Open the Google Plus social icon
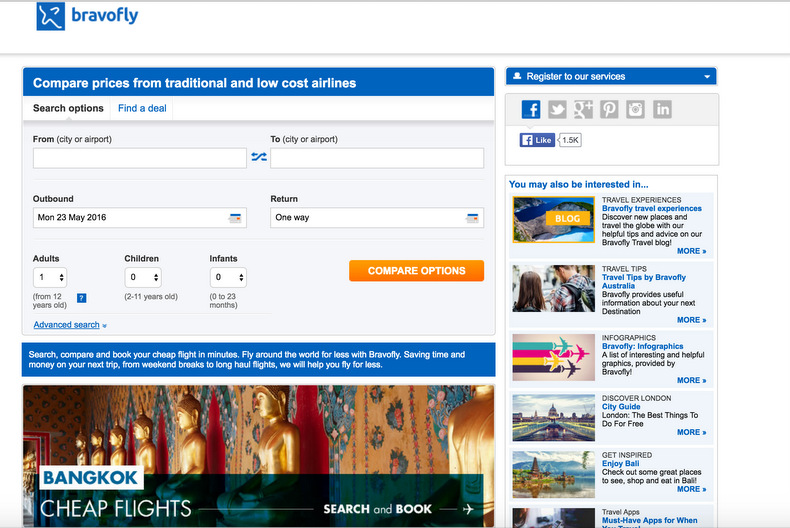Viewport: 790px width, 528px height. (x=583, y=109)
